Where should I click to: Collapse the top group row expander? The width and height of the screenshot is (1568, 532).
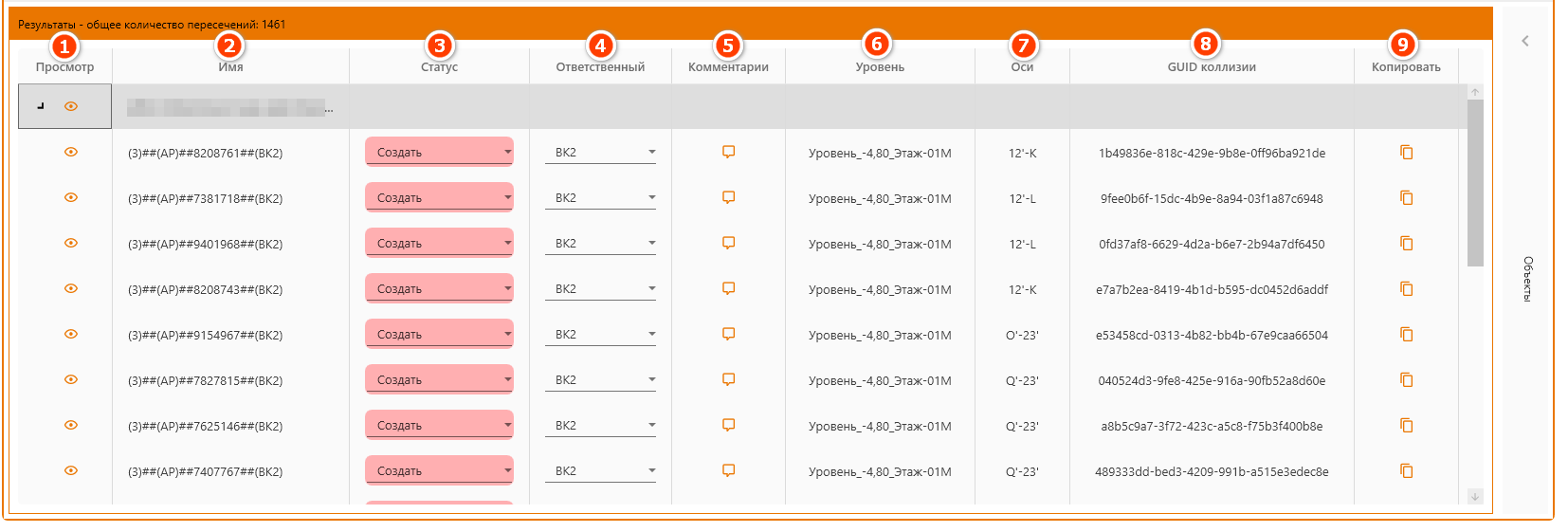(40, 106)
